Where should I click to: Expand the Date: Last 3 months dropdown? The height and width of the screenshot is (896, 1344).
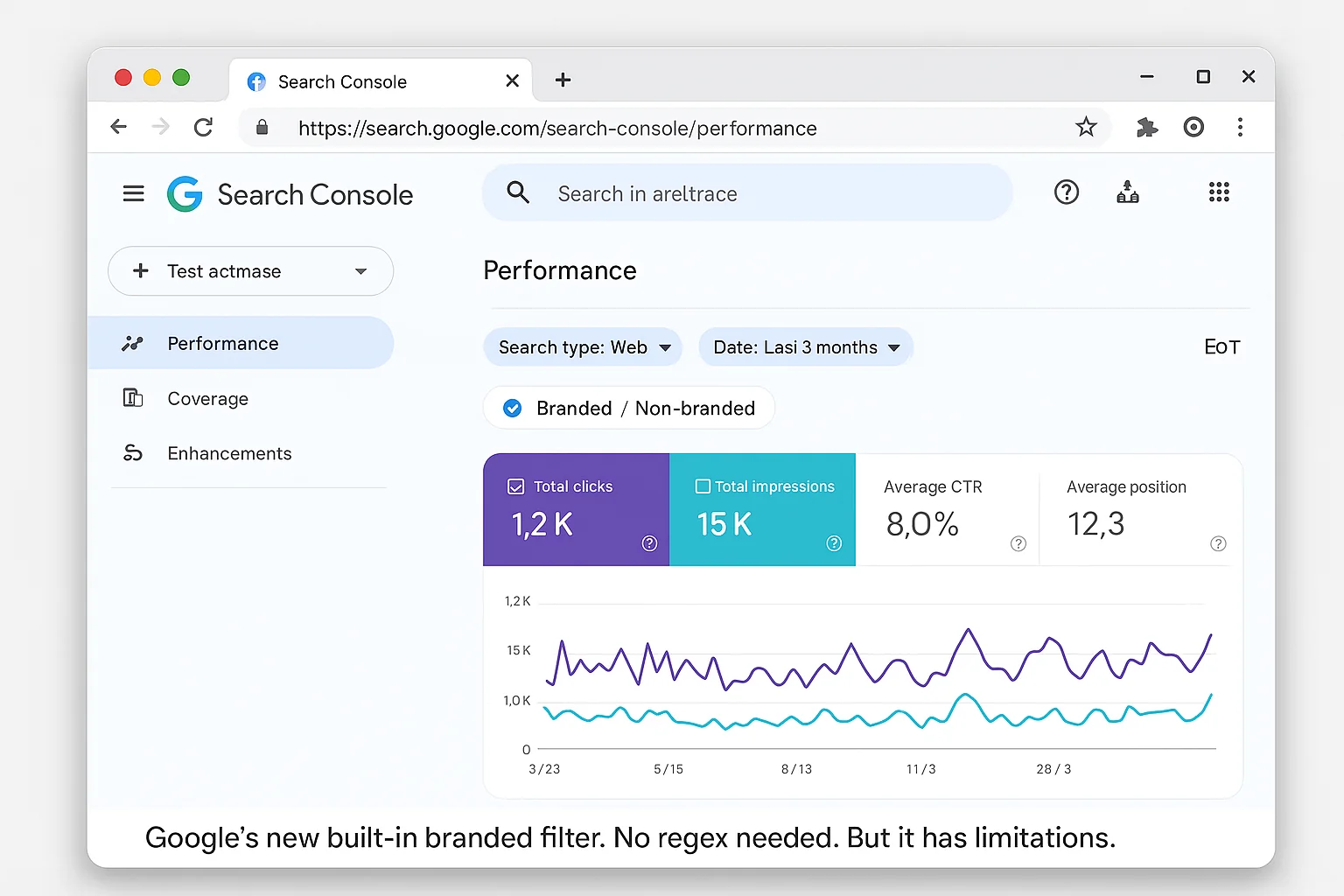tap(804, 346)
